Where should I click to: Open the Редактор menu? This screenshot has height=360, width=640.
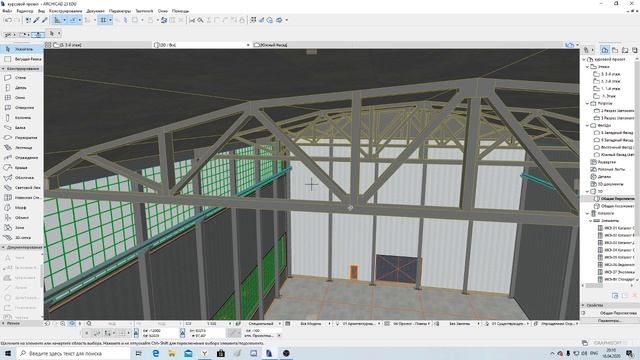coord(24,11)
